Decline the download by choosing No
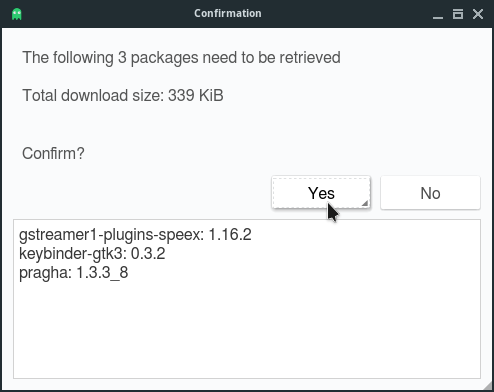The height and width of the screenshot is (392, 494). pyautogui.click(x=430, y=193)
